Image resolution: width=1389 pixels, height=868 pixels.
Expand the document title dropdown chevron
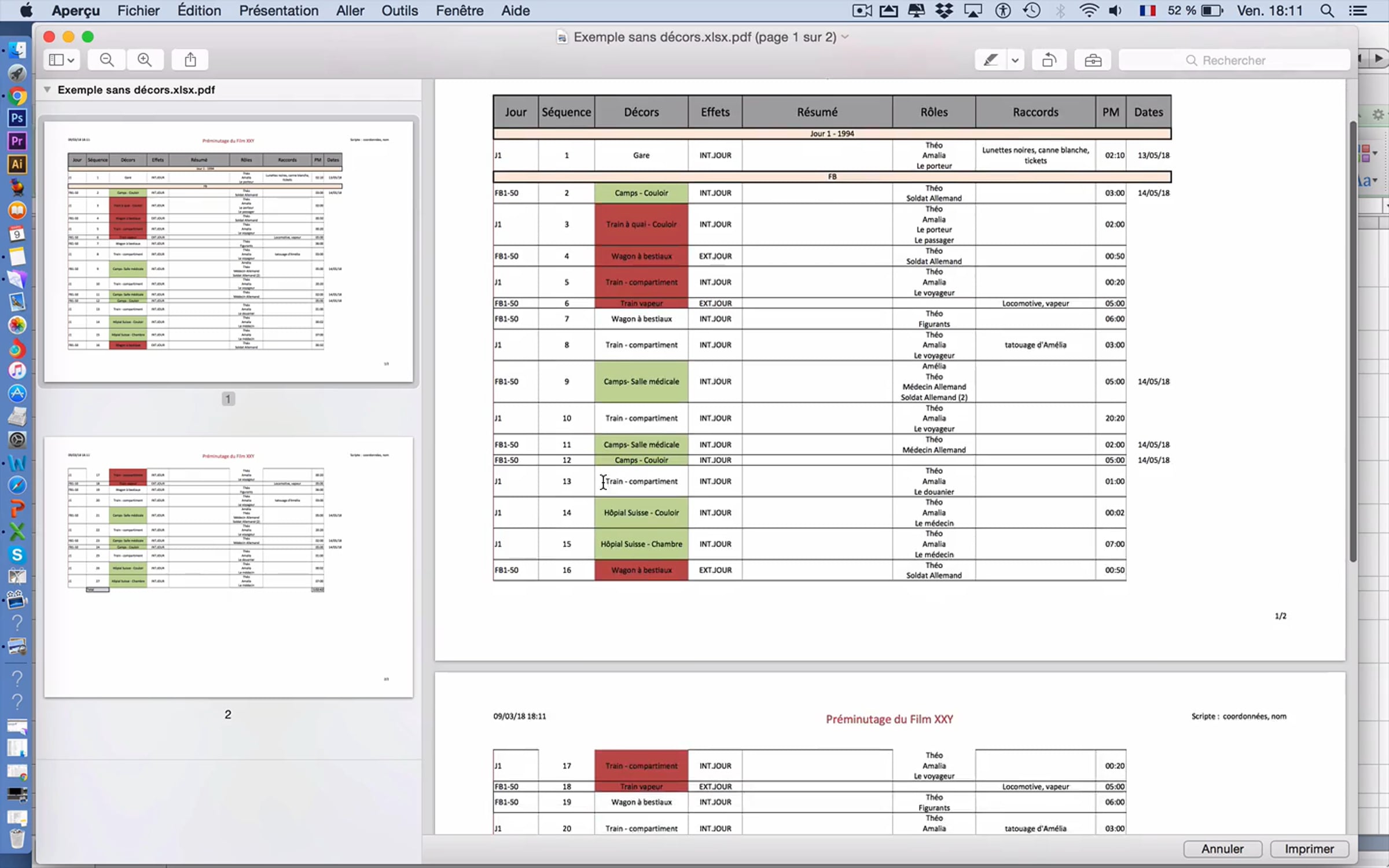[x=846, y=37]
